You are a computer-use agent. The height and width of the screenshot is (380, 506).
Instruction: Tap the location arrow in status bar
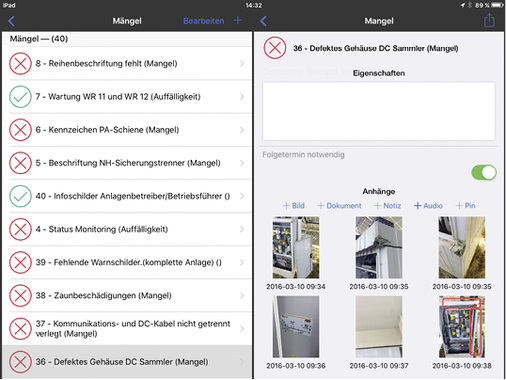click(x=463, y=5)
